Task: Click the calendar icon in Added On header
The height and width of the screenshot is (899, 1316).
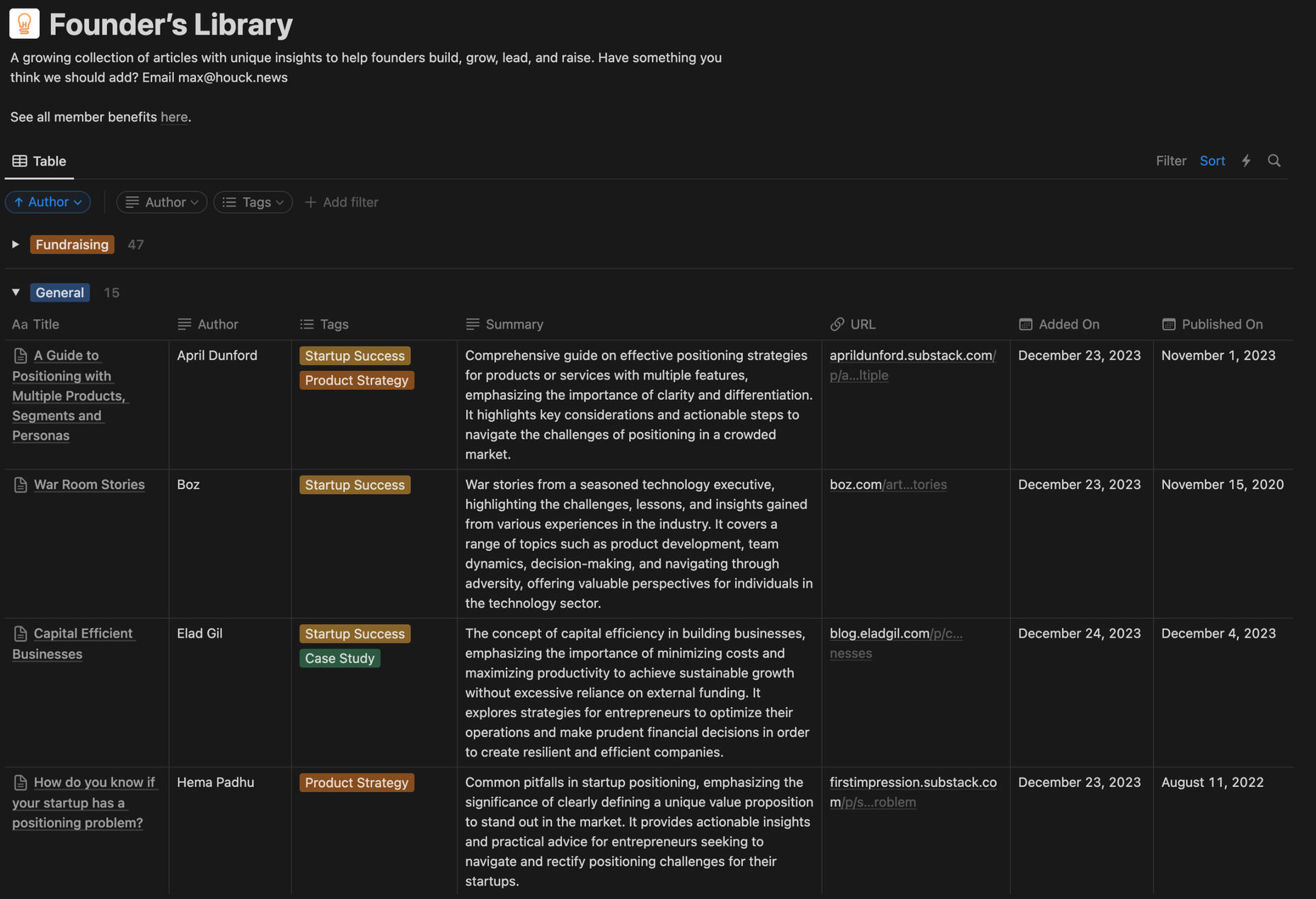Action: point(1025,324)
